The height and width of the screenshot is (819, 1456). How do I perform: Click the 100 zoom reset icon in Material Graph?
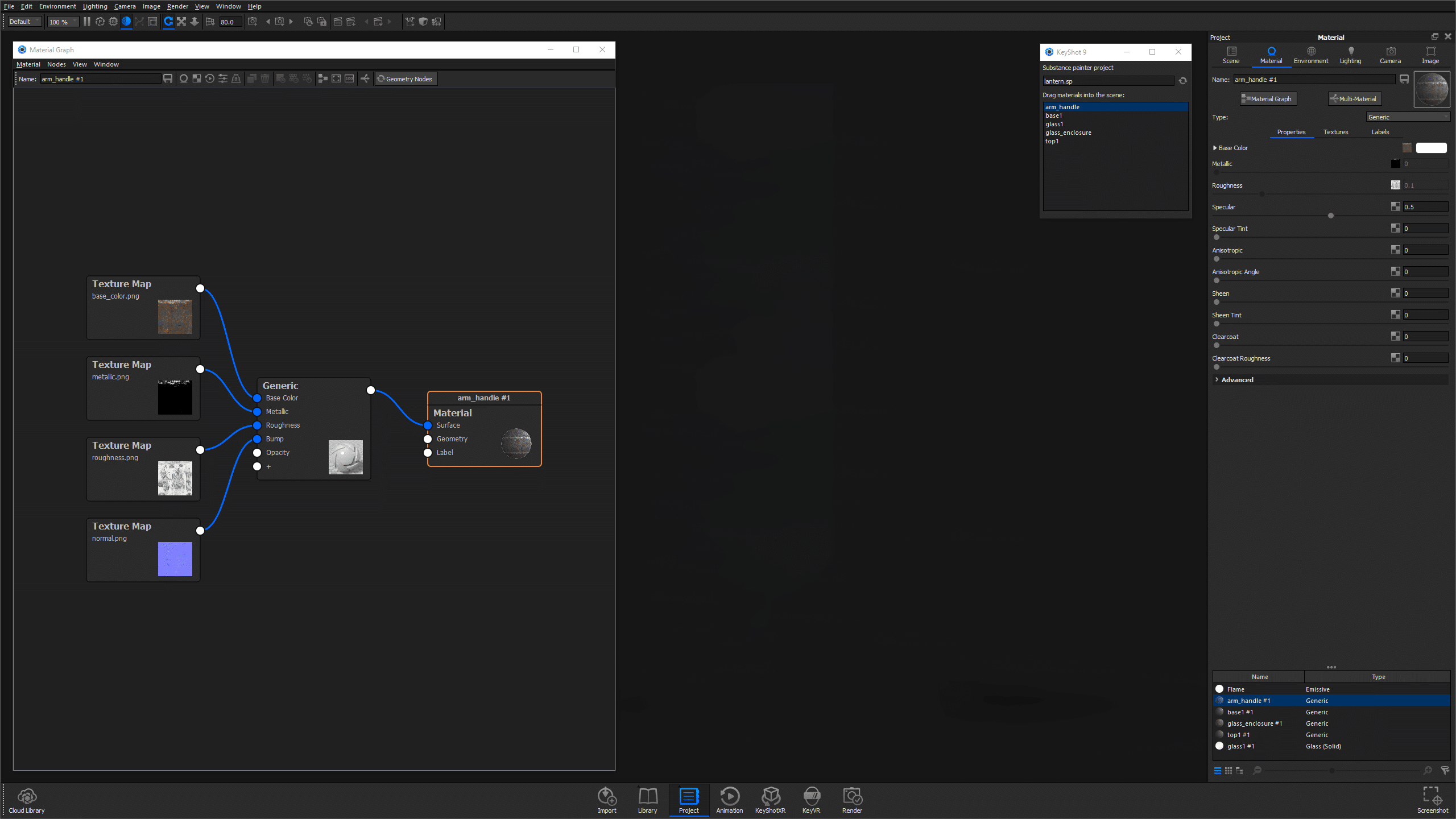tap(349, 78)
